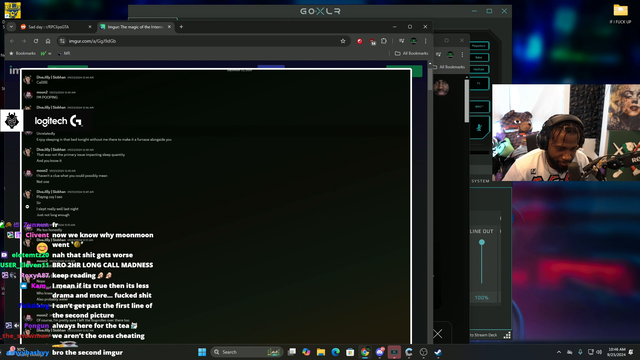Open the Windows Start menu
Viewport: 640px width, 360px height.
pyautogui.click(x=202, y=352)
